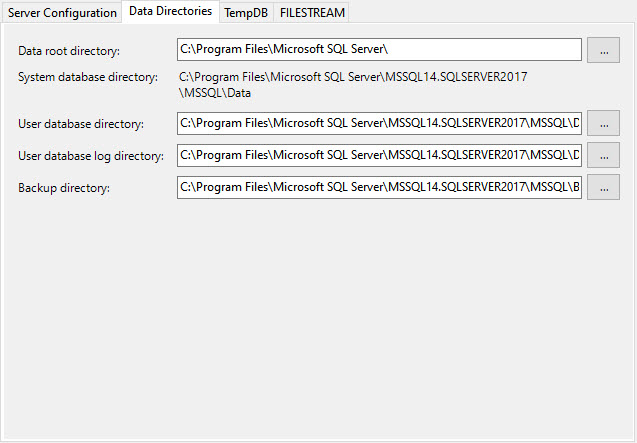
Task: Place cursor in the Backup directory field
Action: [379, 187]
